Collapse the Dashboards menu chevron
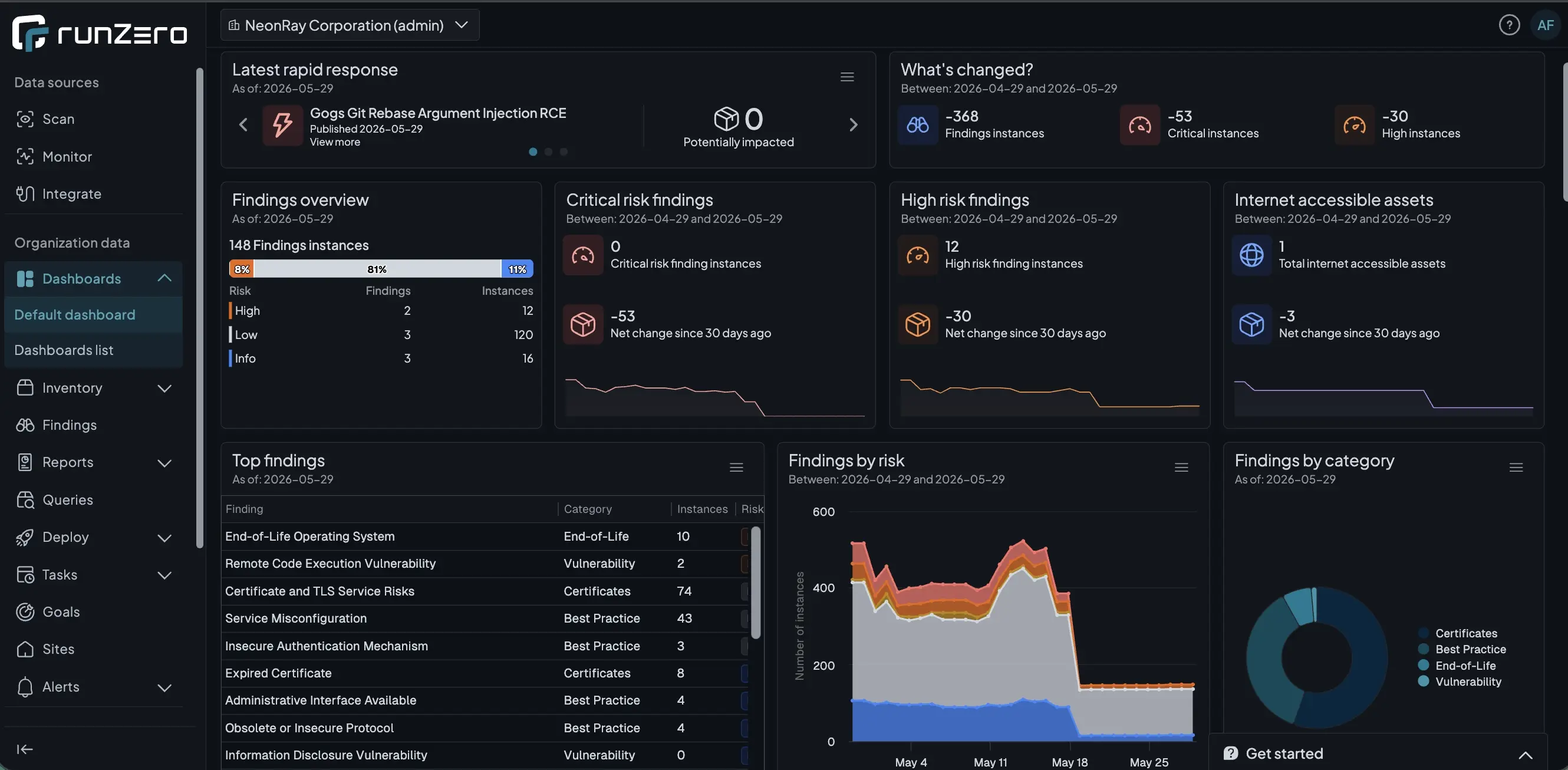 coord(164,278)
